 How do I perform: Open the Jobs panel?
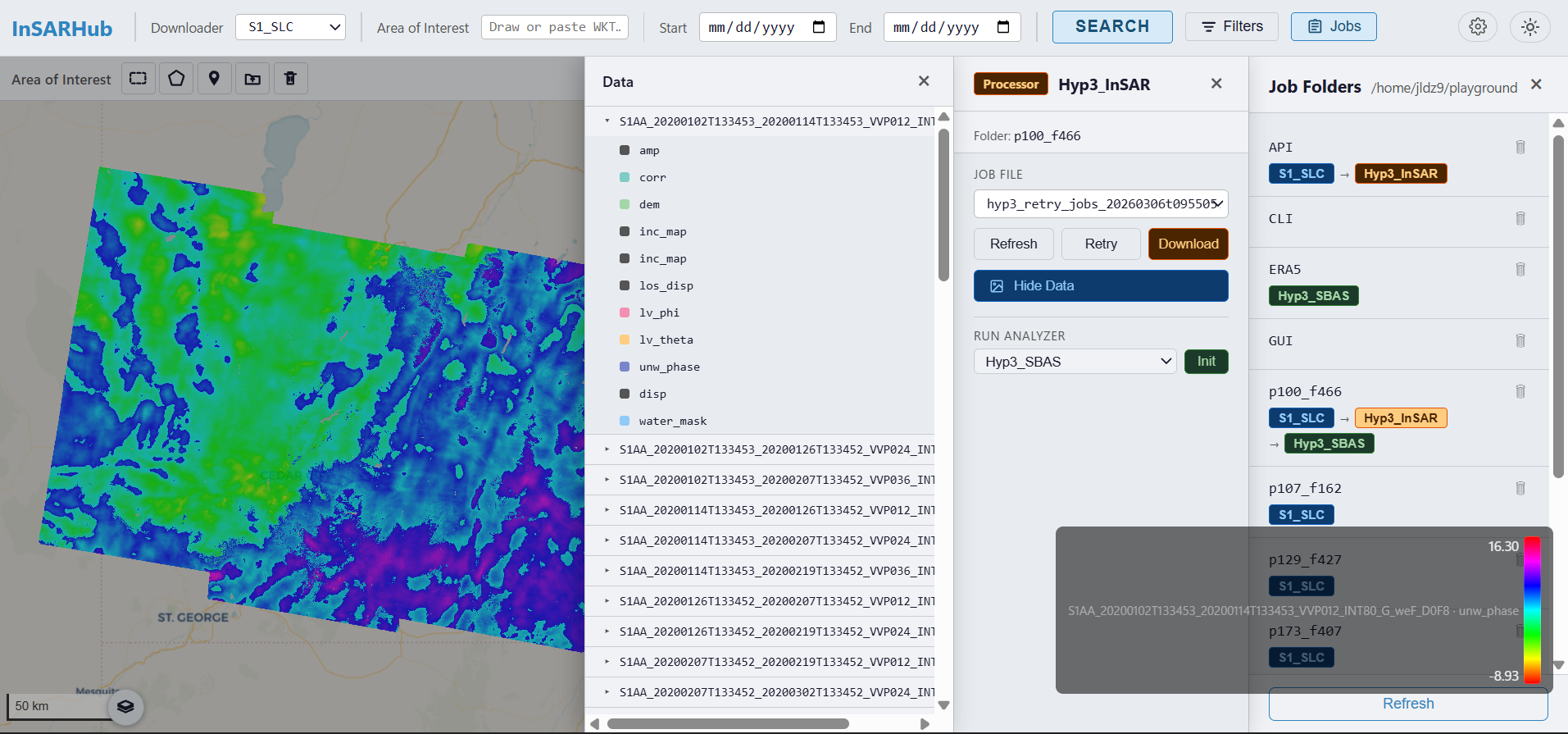[1334, 27]
